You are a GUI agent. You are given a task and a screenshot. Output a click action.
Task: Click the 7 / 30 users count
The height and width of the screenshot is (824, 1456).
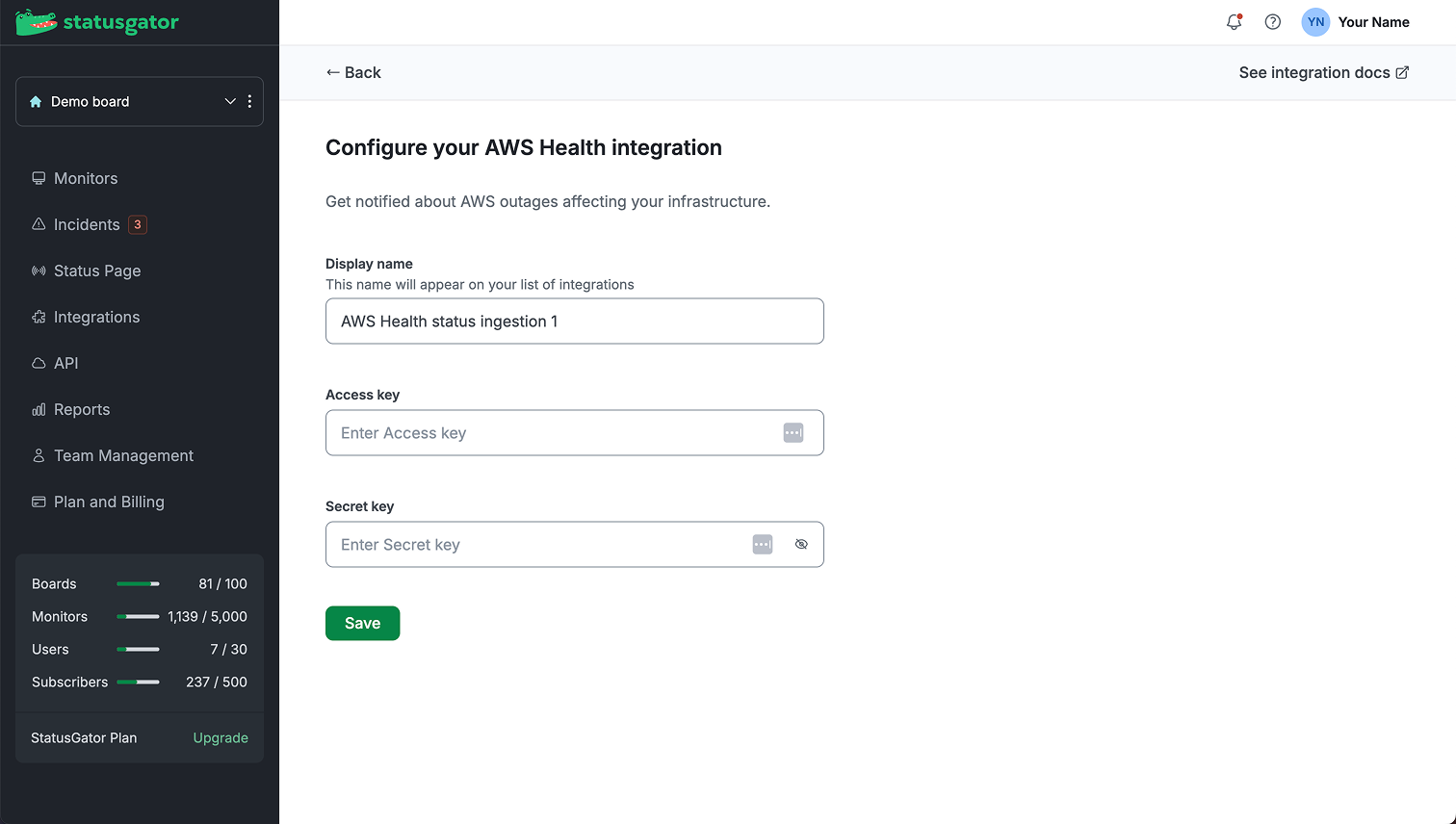coord(229,649)
